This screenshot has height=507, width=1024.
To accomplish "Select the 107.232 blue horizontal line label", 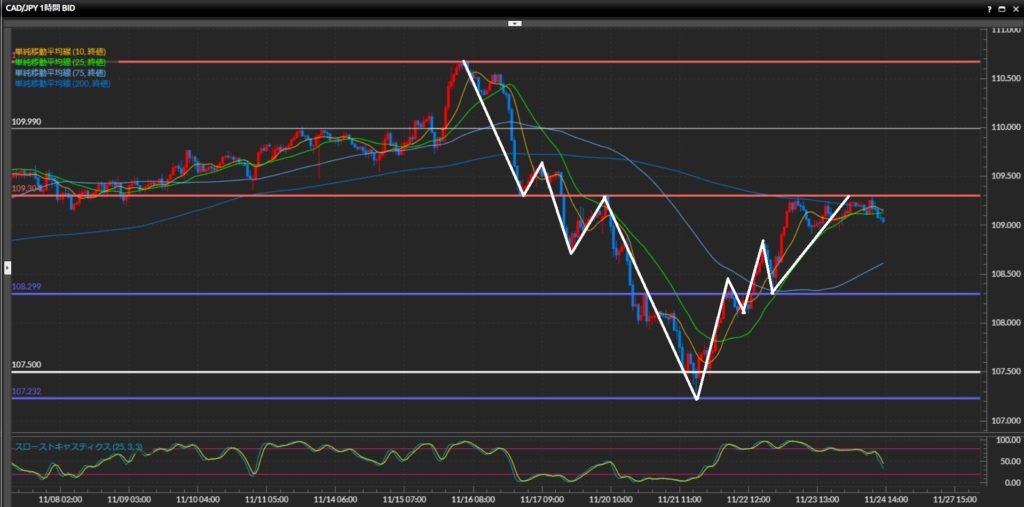I will tap(26, 391).
